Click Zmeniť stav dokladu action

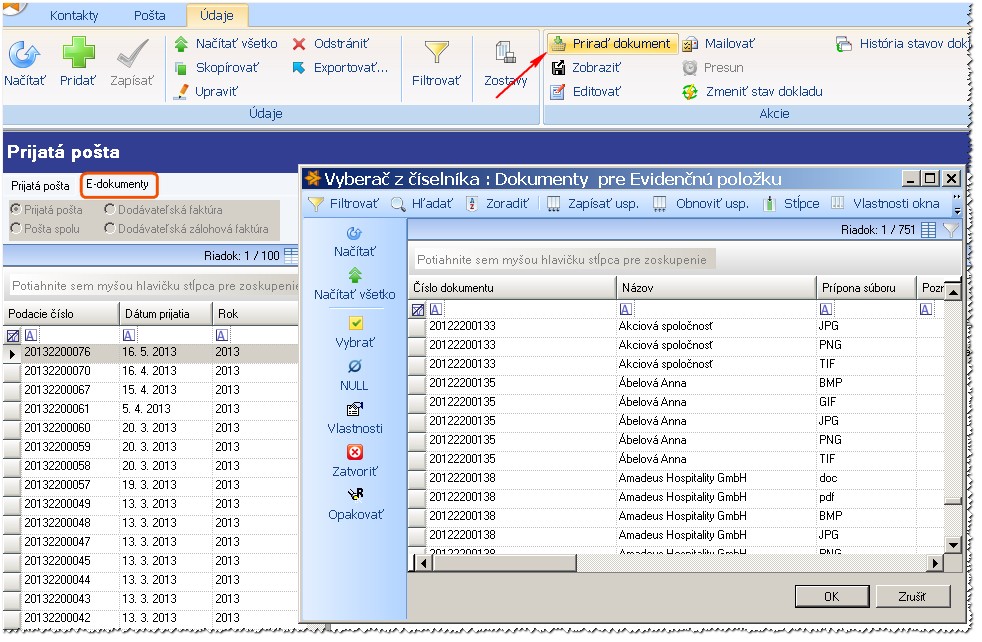pyautogui.click(x=752, y=91)
